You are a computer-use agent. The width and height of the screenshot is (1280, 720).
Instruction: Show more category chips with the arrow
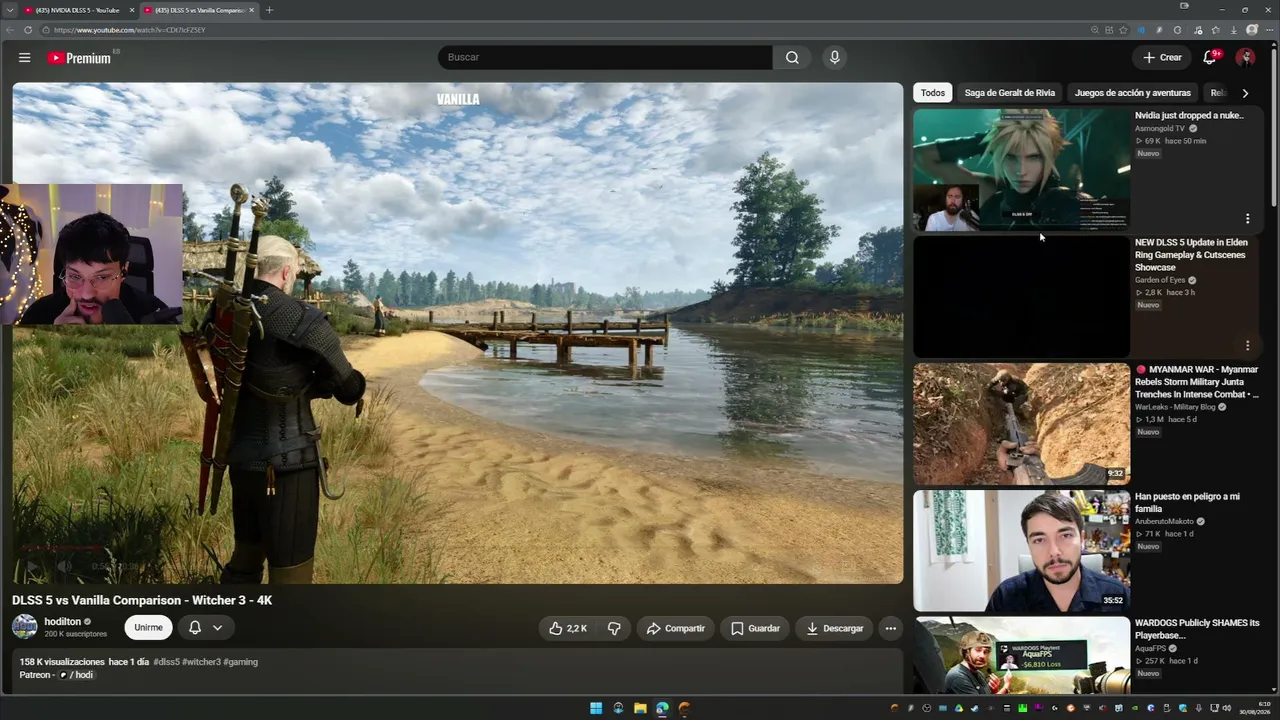point(1245,93)
